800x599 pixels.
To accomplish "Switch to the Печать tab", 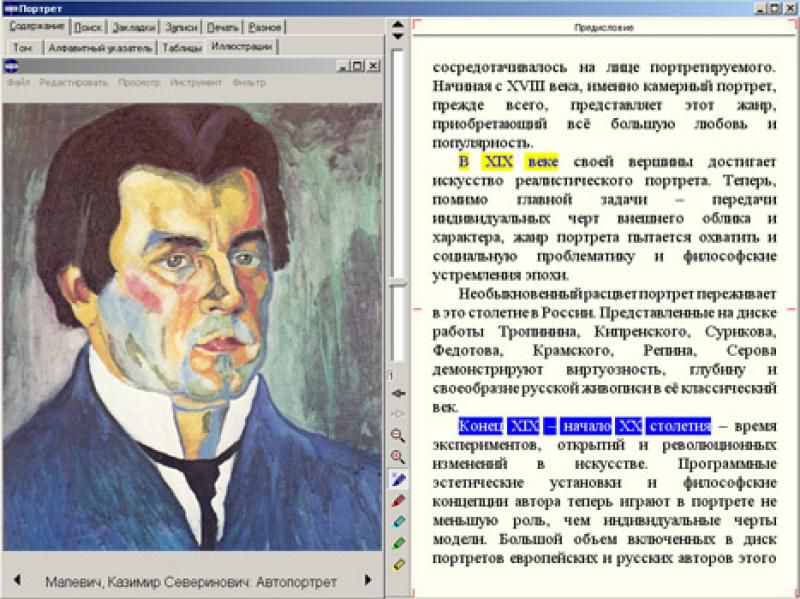I will pos(224,27).
